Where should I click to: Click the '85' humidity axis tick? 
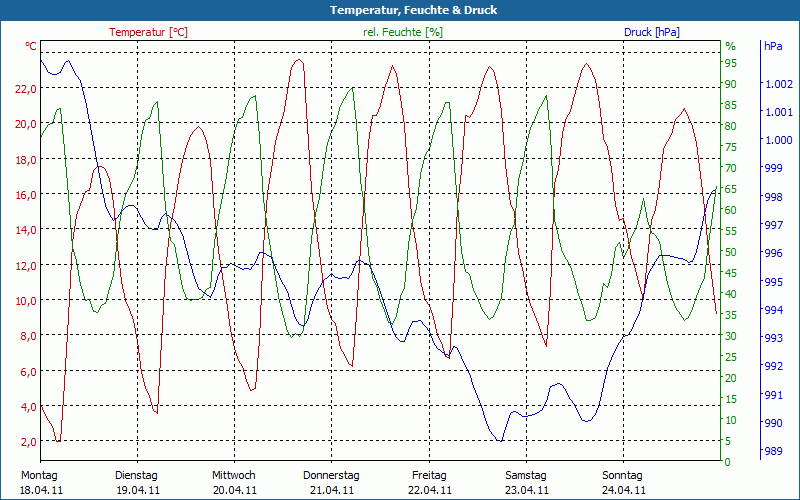(731, 105)
